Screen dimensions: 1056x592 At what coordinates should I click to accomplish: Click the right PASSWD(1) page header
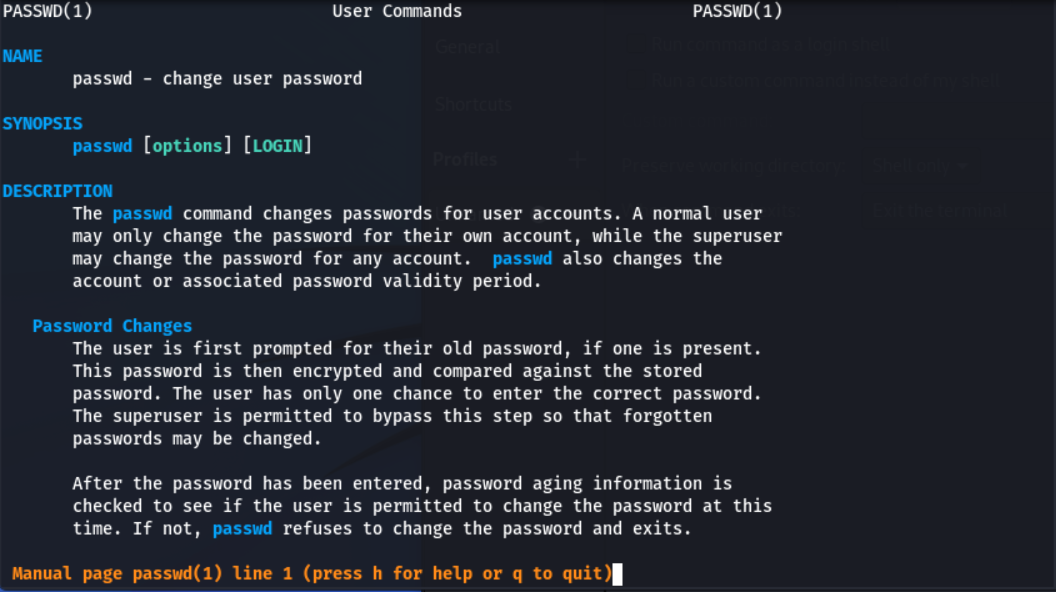[x=737, y=12]
